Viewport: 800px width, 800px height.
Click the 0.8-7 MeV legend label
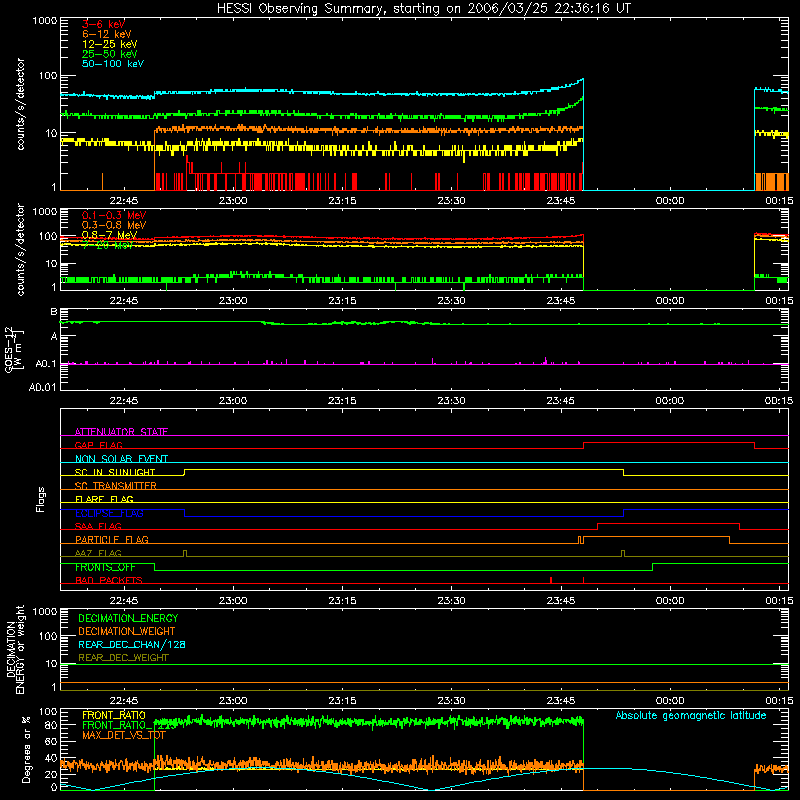pyautogui.click(x=109, y=235)
